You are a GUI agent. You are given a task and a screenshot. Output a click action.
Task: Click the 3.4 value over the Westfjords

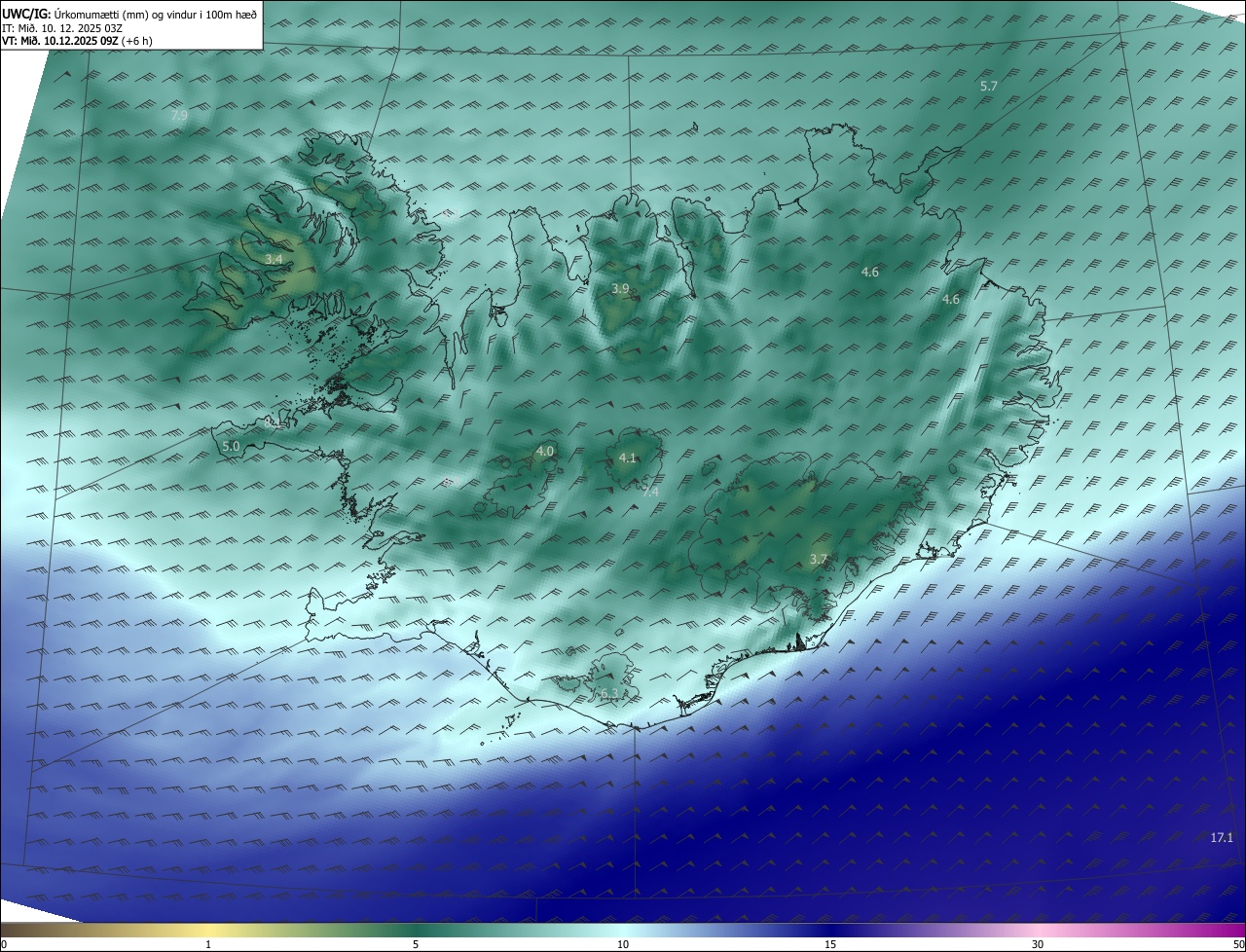274,260
